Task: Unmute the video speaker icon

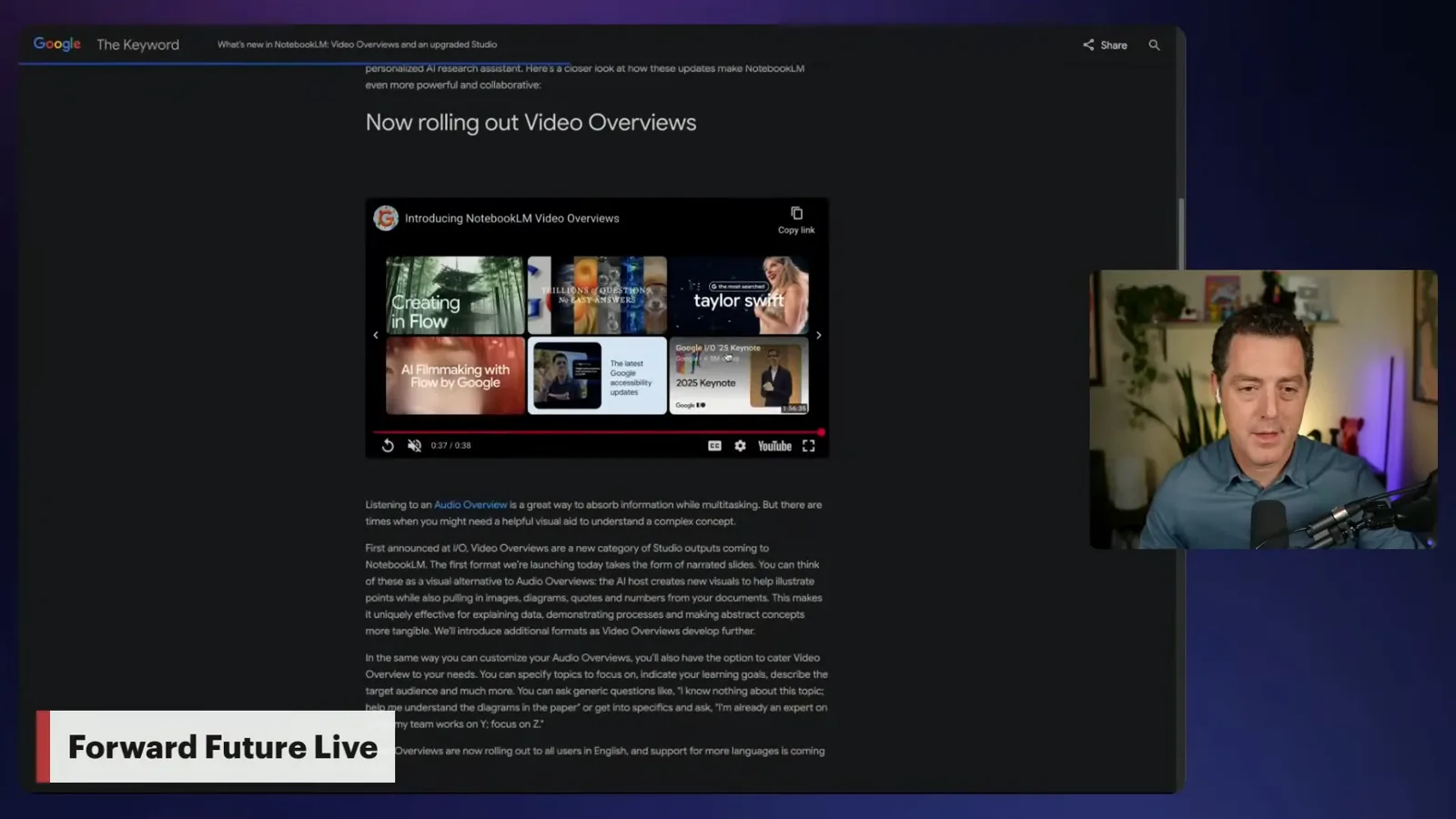Action: click(414, 445)
